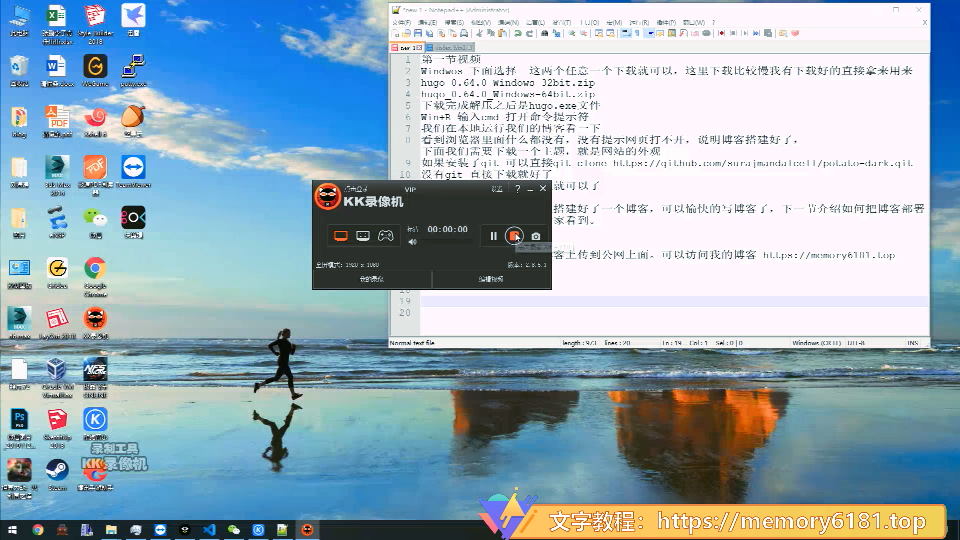
Task: Click the Cut (scissors) icon in Notepad++
Action: point(479,34)
